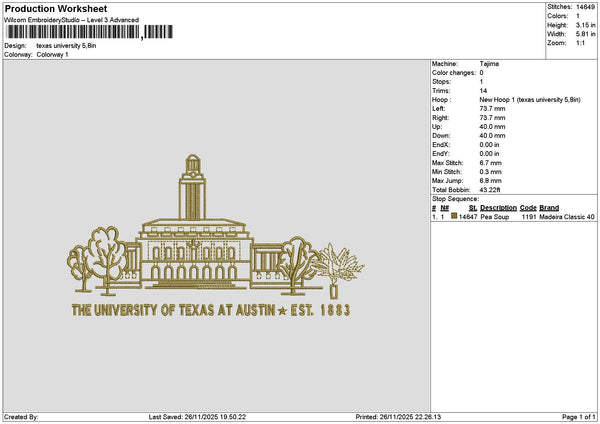The image size is (600, 424).
Task: Click the embroidered text 'THE UNIVERSITY OF TEXAS AT AUSTIN'
Action: point(173,310)
